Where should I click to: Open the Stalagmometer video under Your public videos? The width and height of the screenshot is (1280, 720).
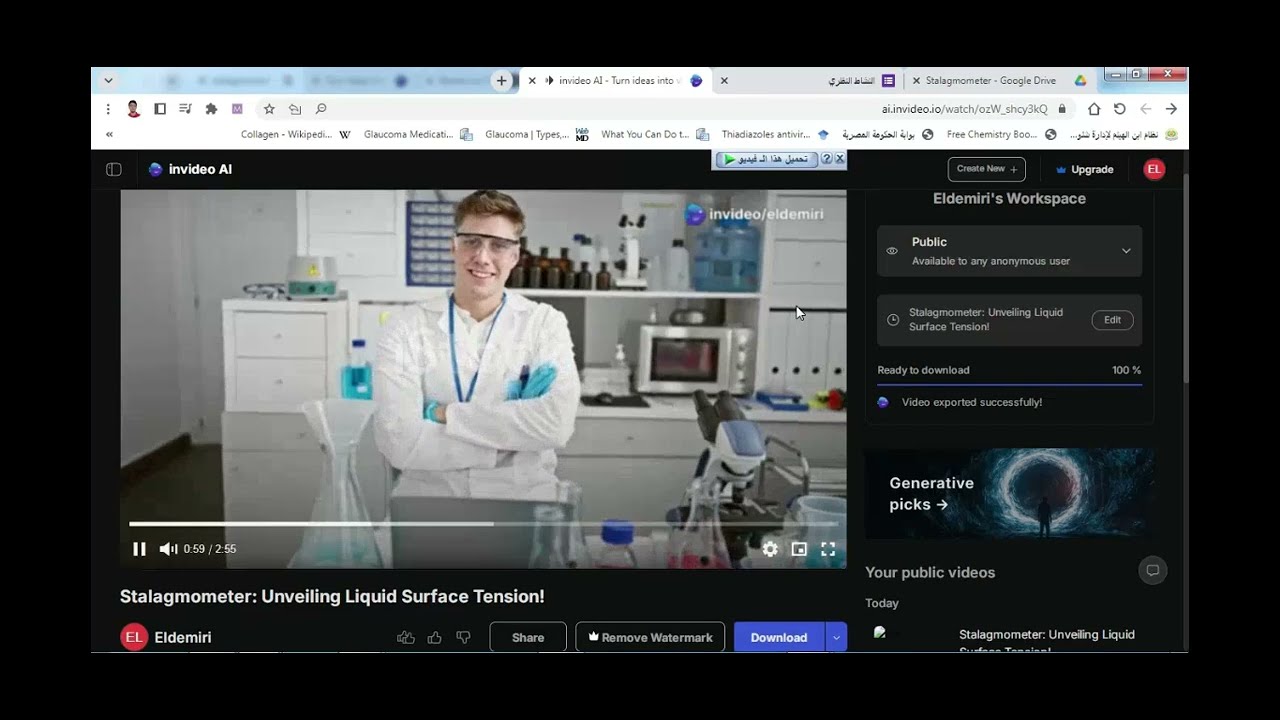(x=1009, y=639)
